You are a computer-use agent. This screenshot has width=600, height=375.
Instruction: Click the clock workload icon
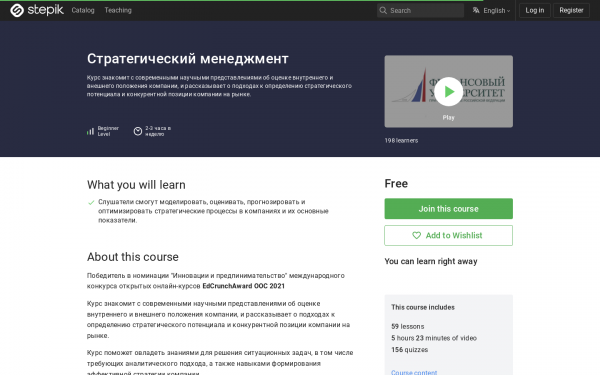click(138, 131)
